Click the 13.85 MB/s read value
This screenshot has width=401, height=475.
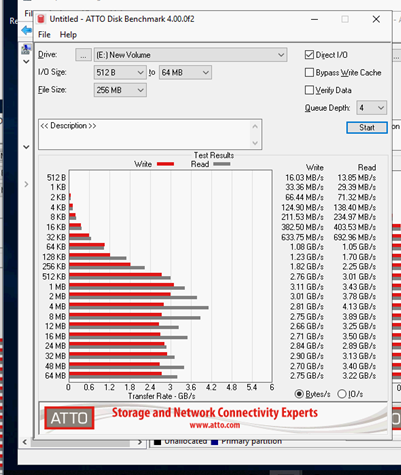(357, 178)
